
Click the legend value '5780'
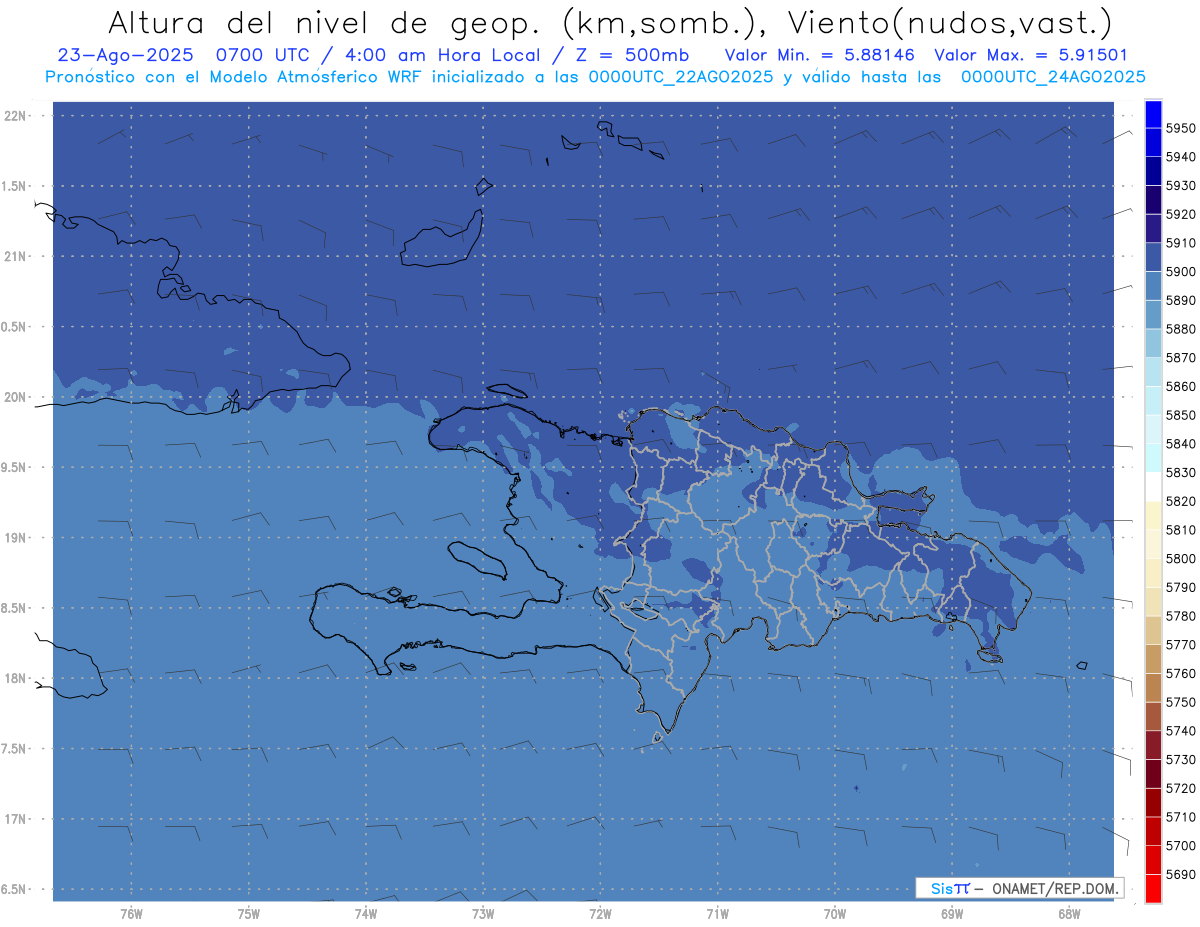pyautogui.click(x=1180, y=616)
